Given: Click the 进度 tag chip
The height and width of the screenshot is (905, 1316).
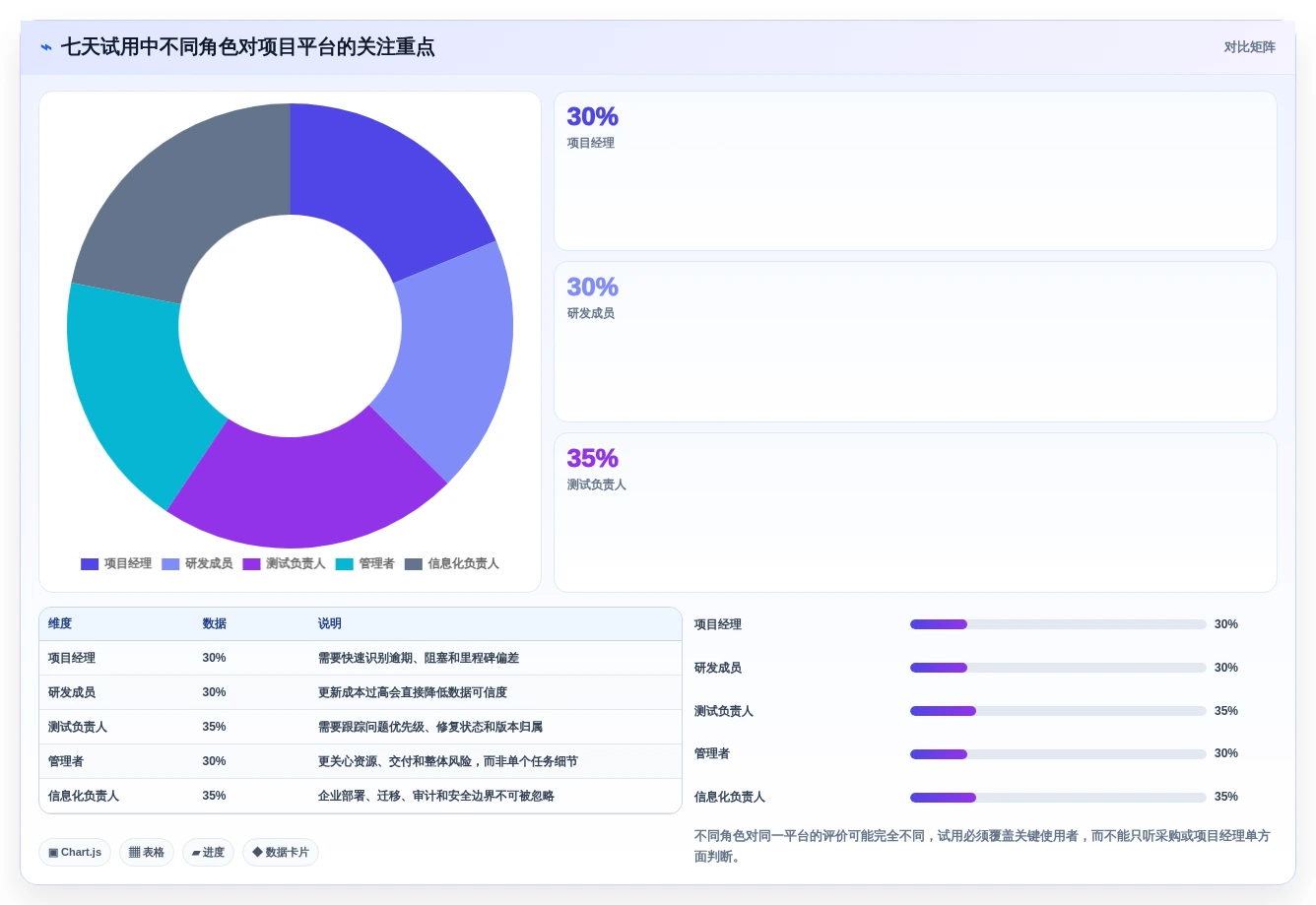Looking at the screenshot, I should [208, 853].
